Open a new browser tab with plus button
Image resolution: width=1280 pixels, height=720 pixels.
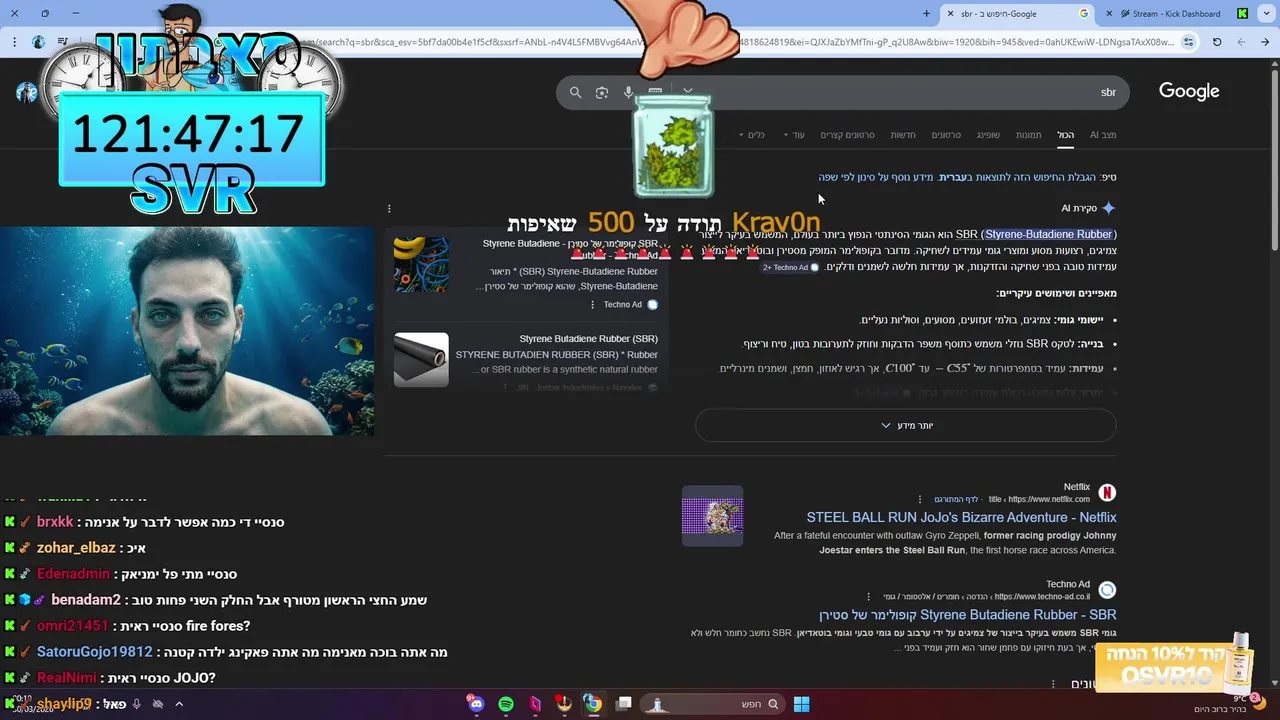926,14
